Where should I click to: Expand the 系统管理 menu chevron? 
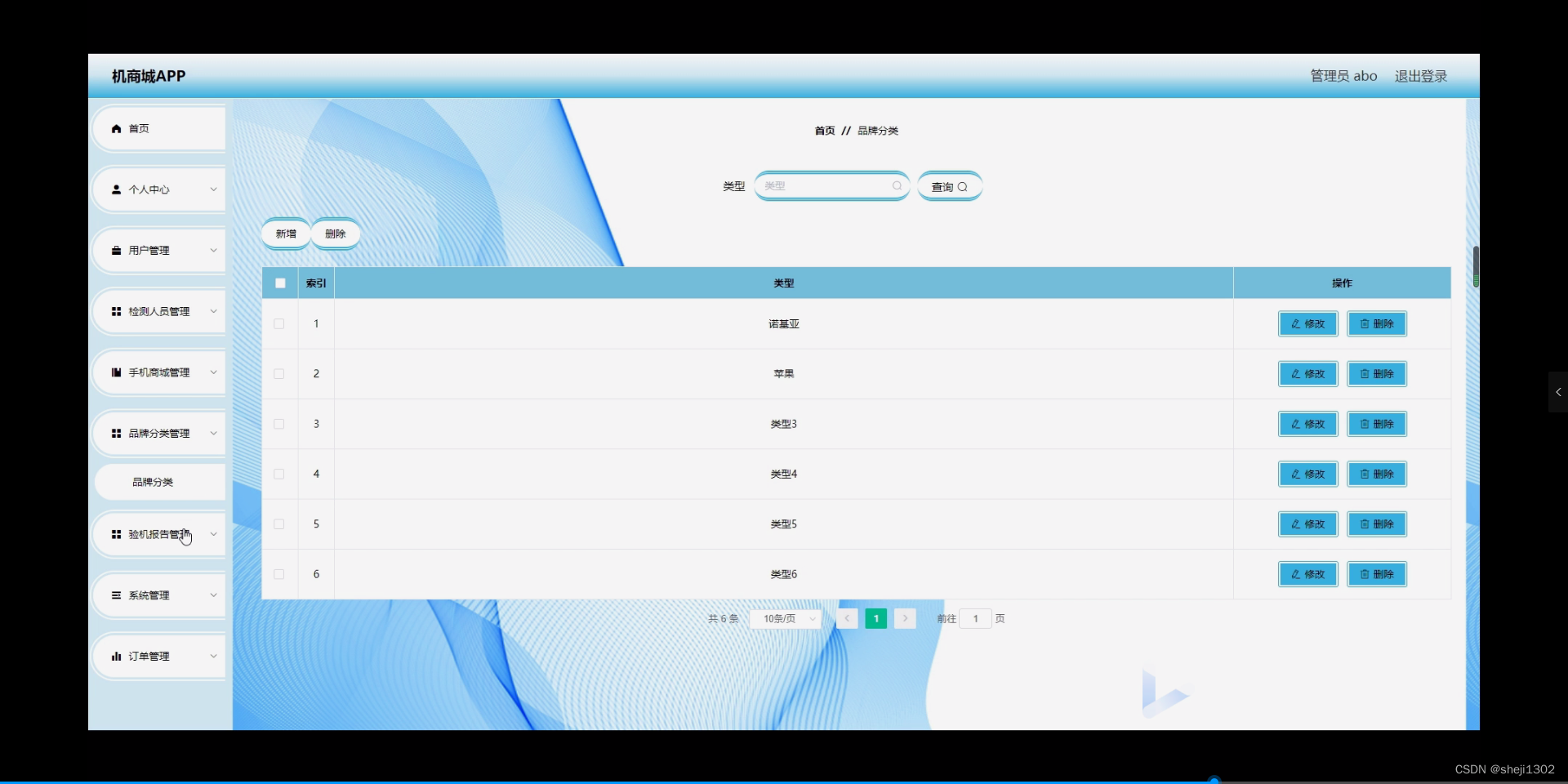pos(212,595)
